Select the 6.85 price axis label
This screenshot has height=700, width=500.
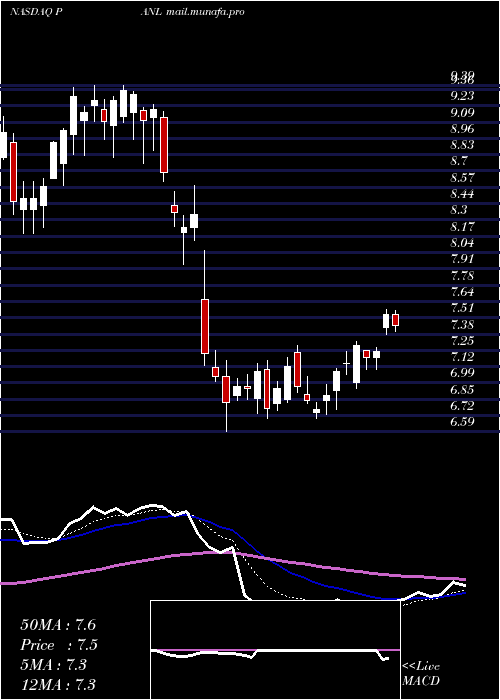click(462, 390)
